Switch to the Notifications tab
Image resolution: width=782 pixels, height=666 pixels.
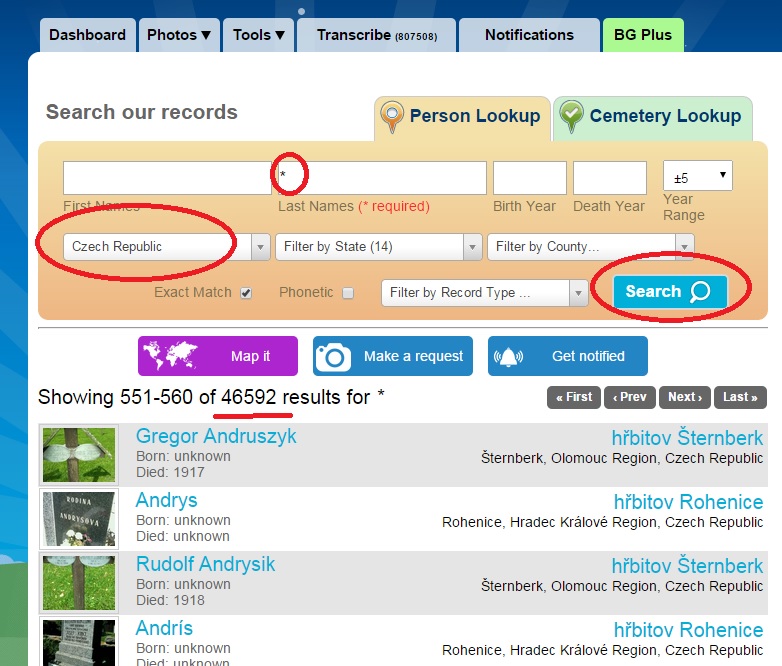(529, 35)
